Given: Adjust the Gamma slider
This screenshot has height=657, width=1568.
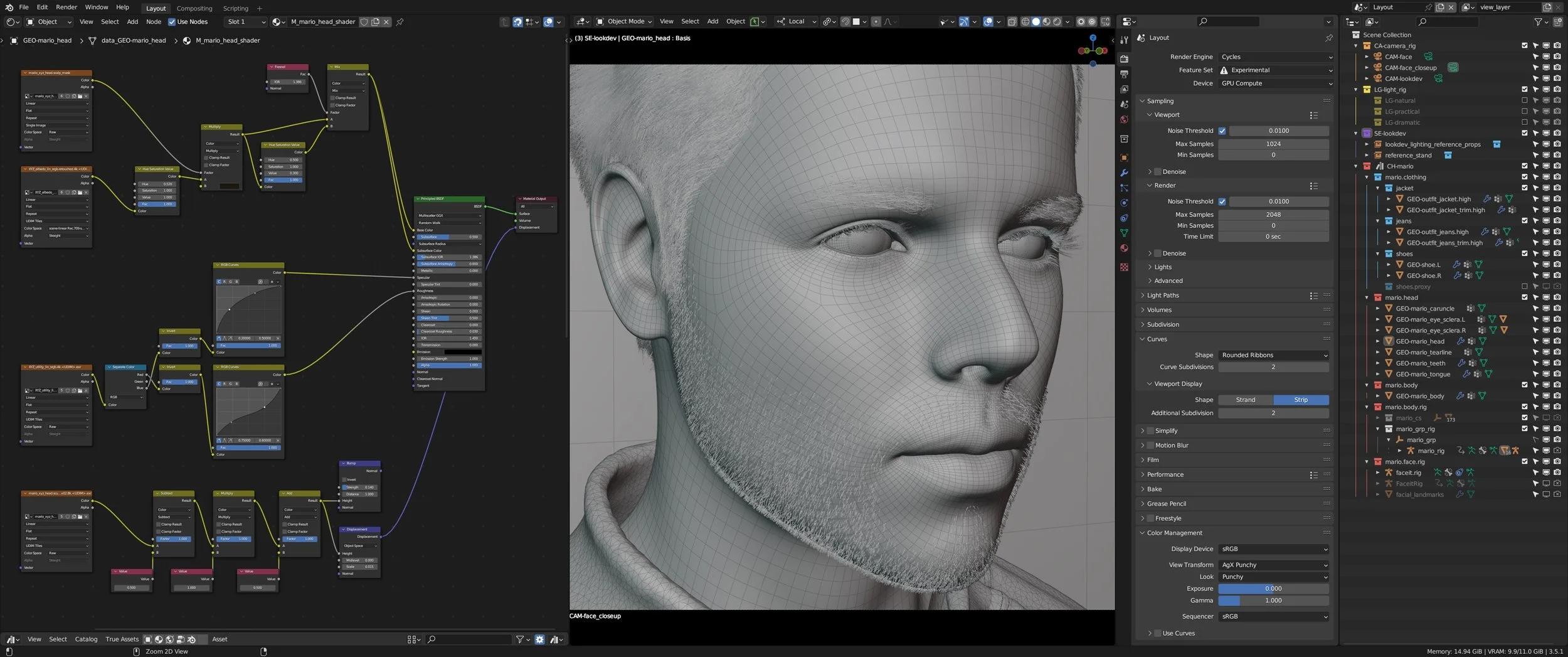Looking at the screenshot, I should [x=1273, y=601].
